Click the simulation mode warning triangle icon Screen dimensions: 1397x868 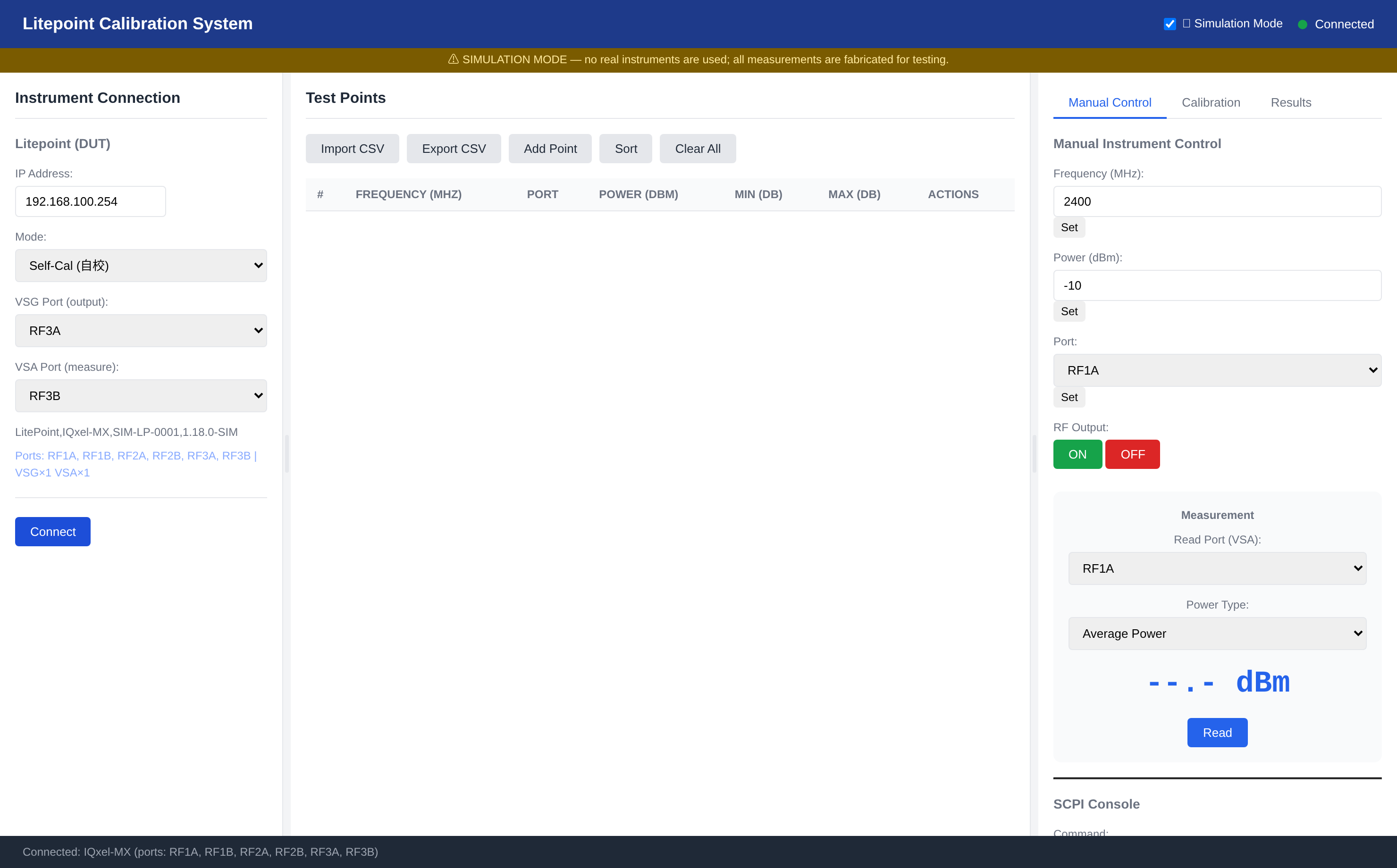(x=453, y=59)
